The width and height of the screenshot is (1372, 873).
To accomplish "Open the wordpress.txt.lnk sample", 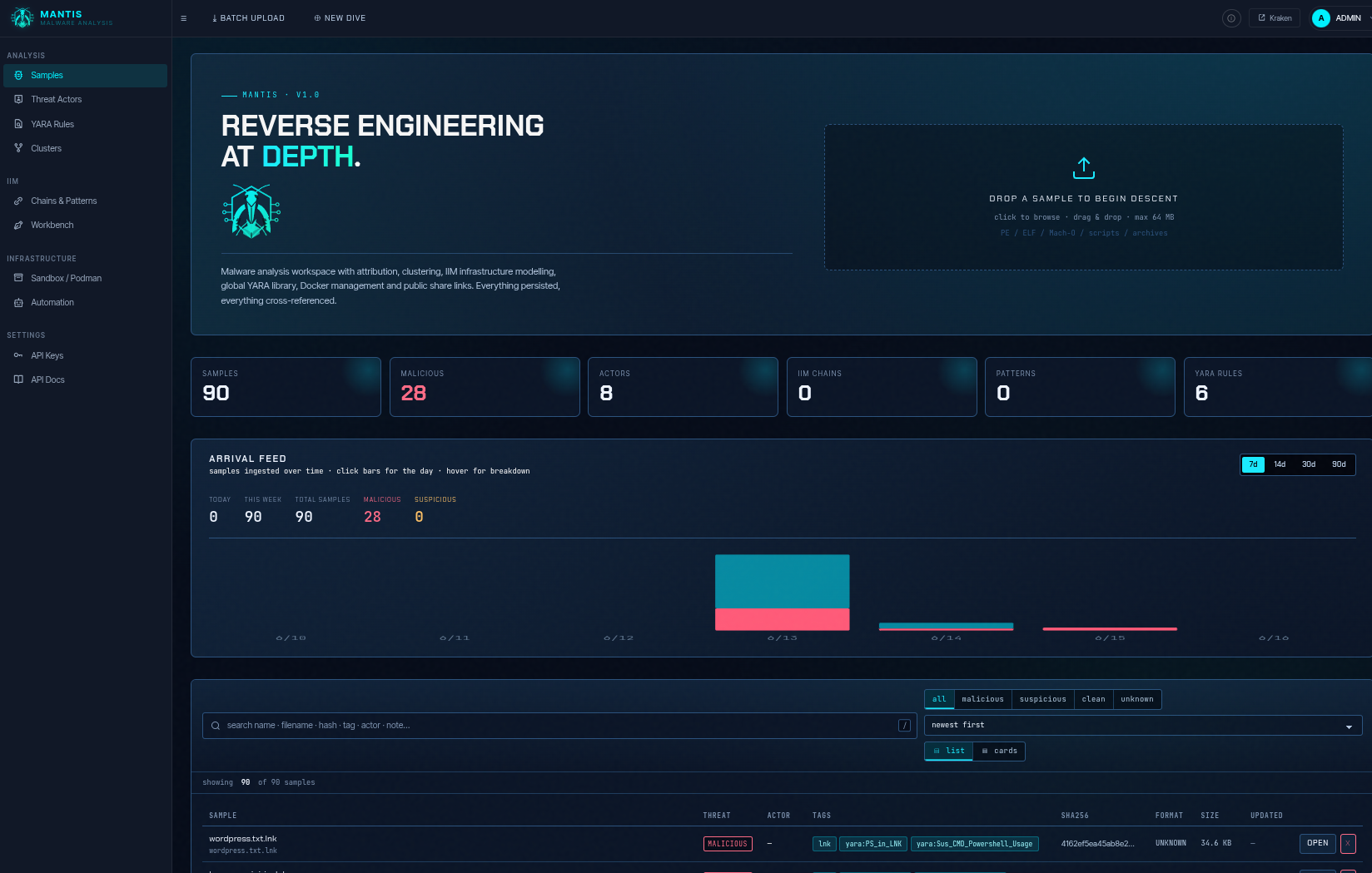I will pos(1317,844).
